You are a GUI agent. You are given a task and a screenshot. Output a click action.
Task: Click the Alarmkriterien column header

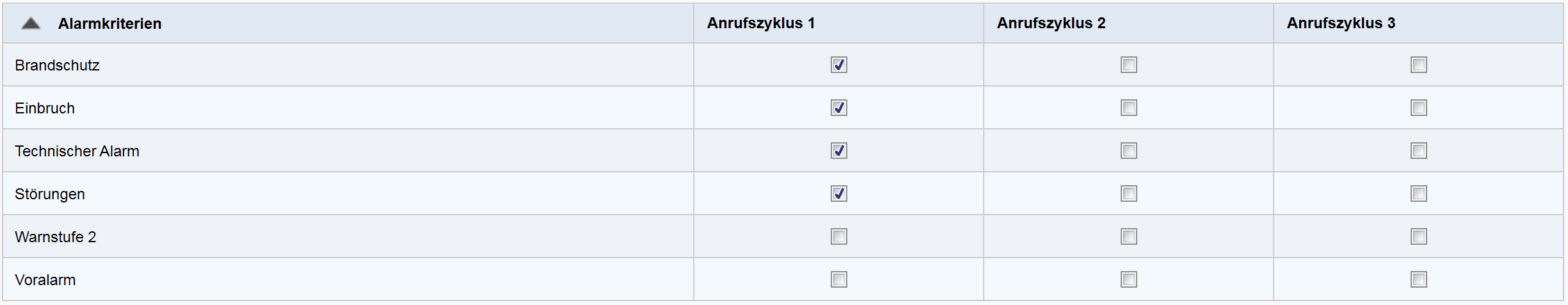pos(109,24)
